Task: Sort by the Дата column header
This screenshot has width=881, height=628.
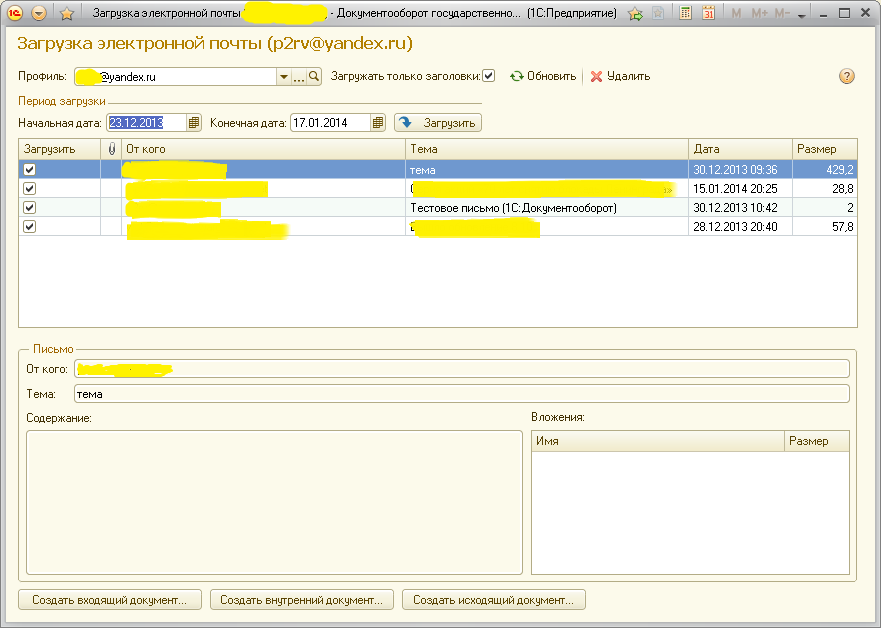Action: (741, 149)
